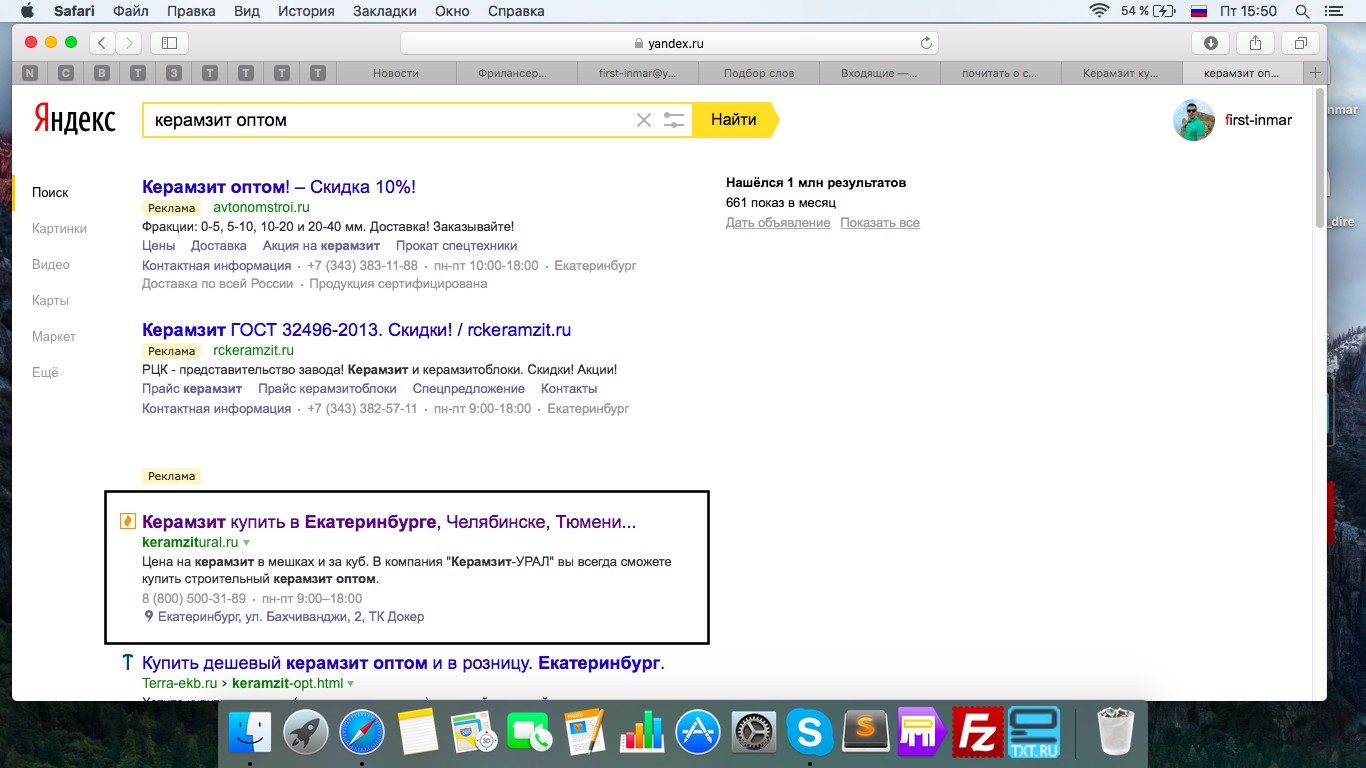The height and width of the screenshot is (768, 1366).
Task: Open Yandex advanced search settings
Action: [x=674, y=120]
